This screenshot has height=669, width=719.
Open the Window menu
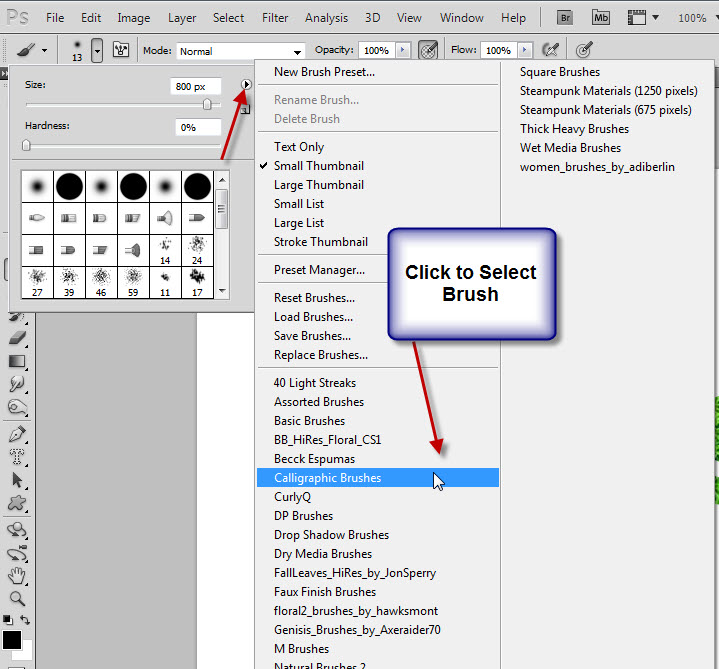point(462,18)
